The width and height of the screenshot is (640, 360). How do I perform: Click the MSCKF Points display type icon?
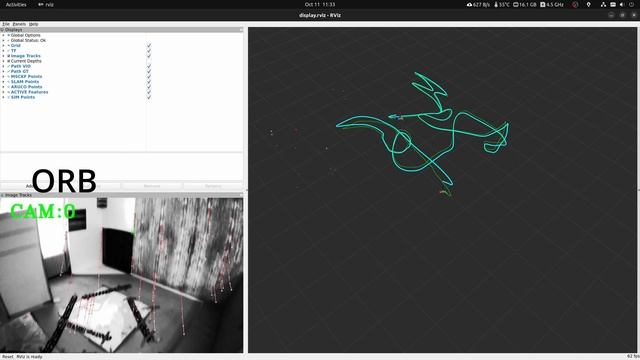pos(9,76)
